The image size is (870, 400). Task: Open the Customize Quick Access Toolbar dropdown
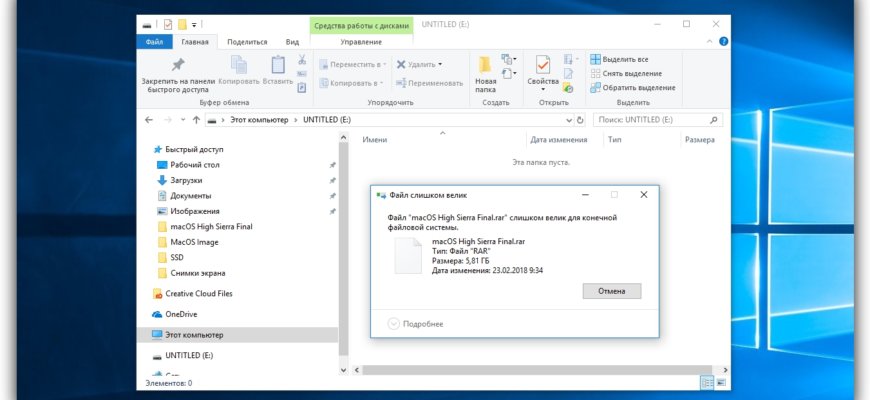(194, 25)
